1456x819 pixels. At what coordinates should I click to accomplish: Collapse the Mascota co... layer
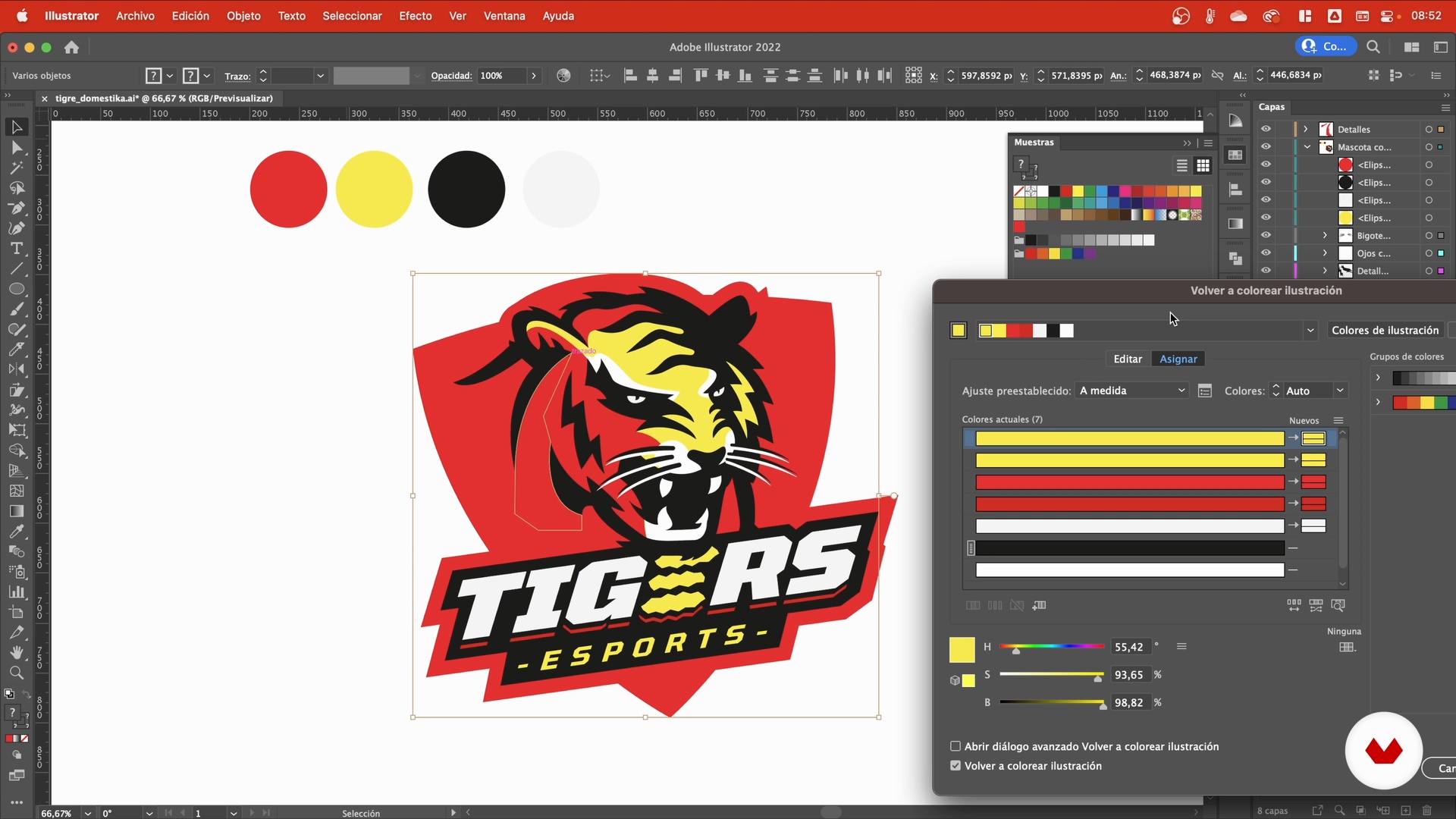tap(1307, 147)
